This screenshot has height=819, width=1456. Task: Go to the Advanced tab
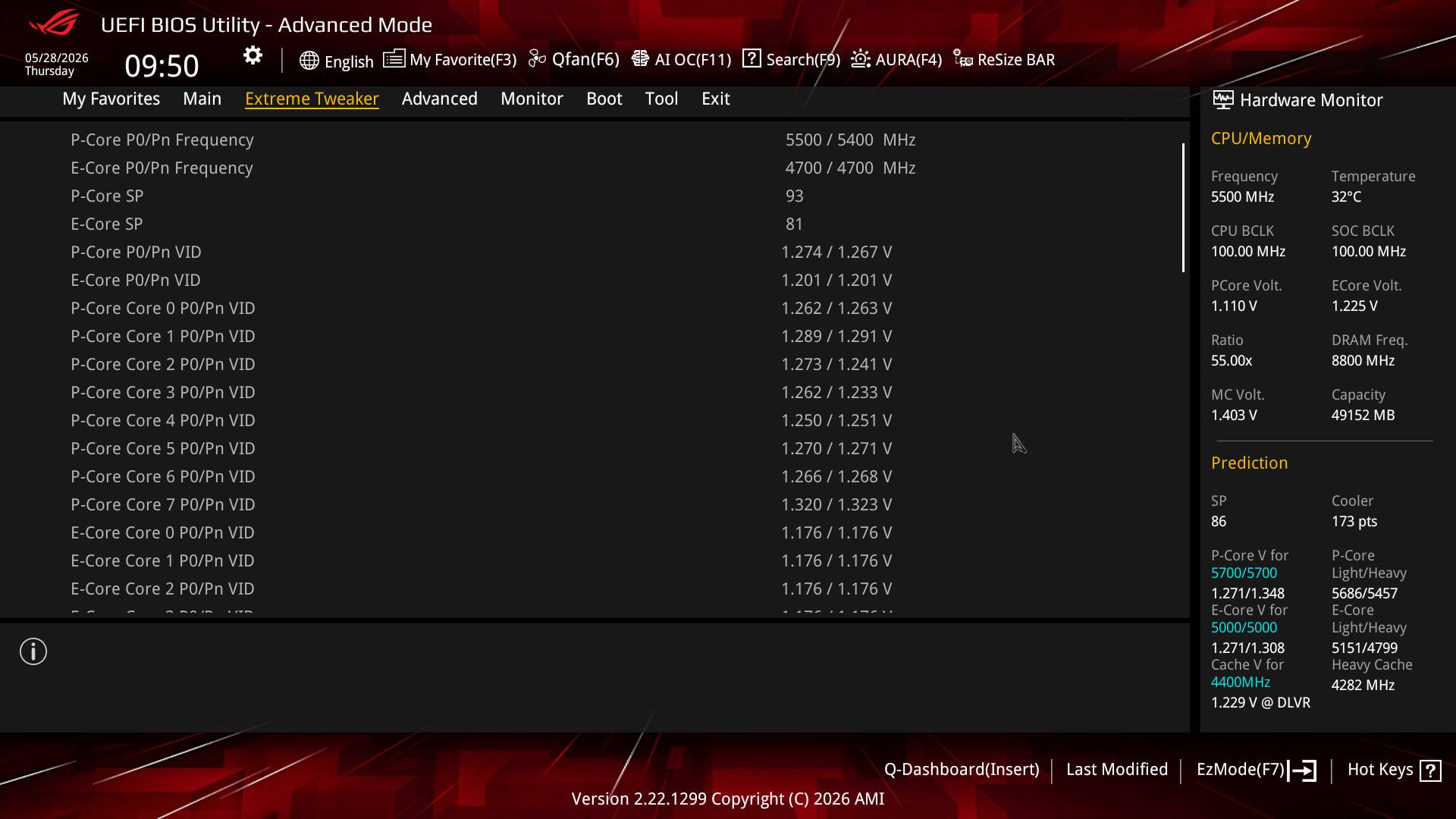pos(440,99)
